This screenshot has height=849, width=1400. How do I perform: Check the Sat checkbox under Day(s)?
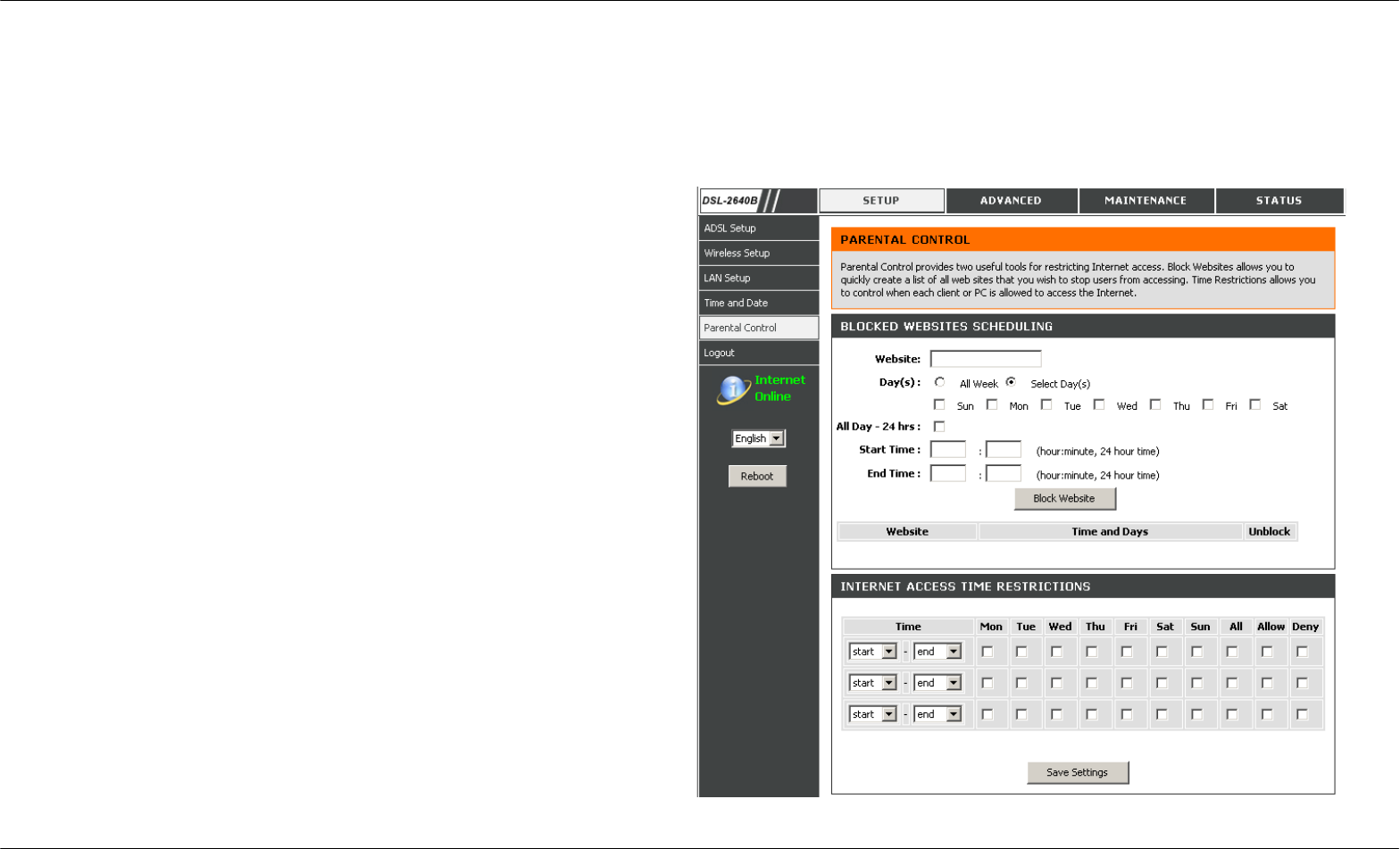[x=1255, y=404]
